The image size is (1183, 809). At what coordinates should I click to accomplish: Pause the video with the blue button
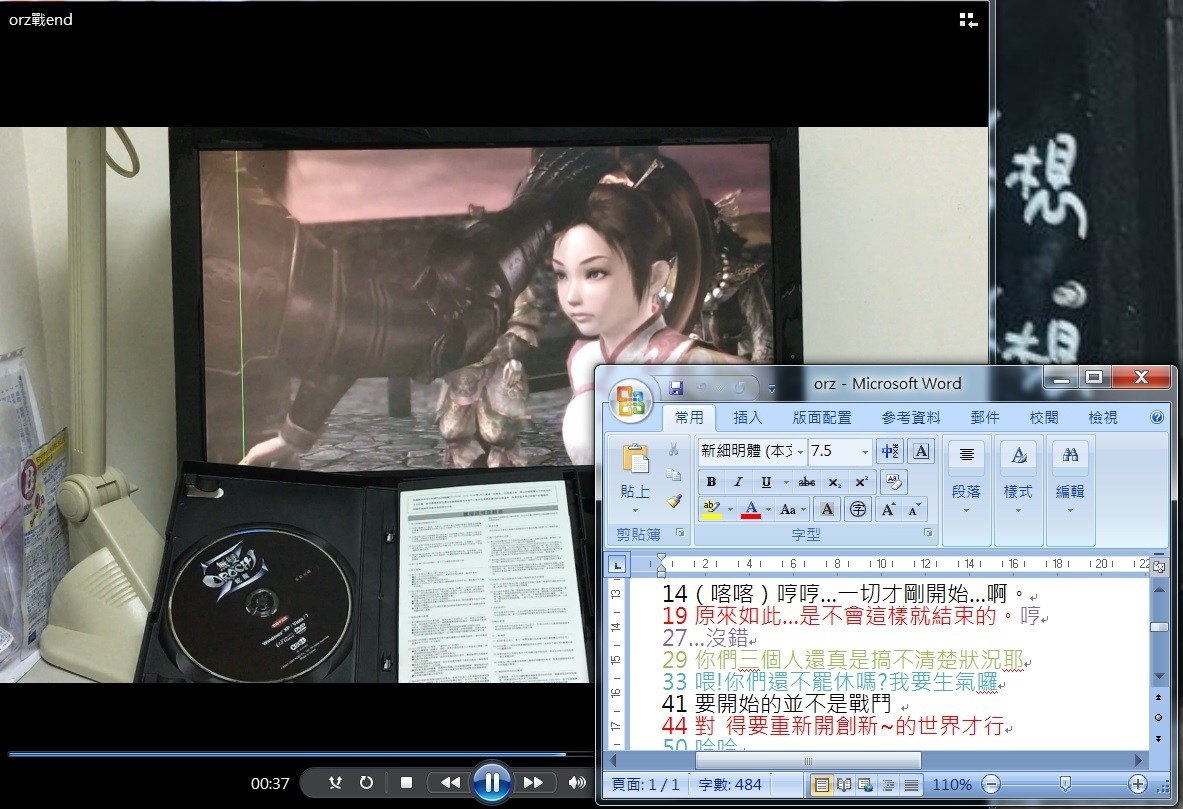[491, 782]
